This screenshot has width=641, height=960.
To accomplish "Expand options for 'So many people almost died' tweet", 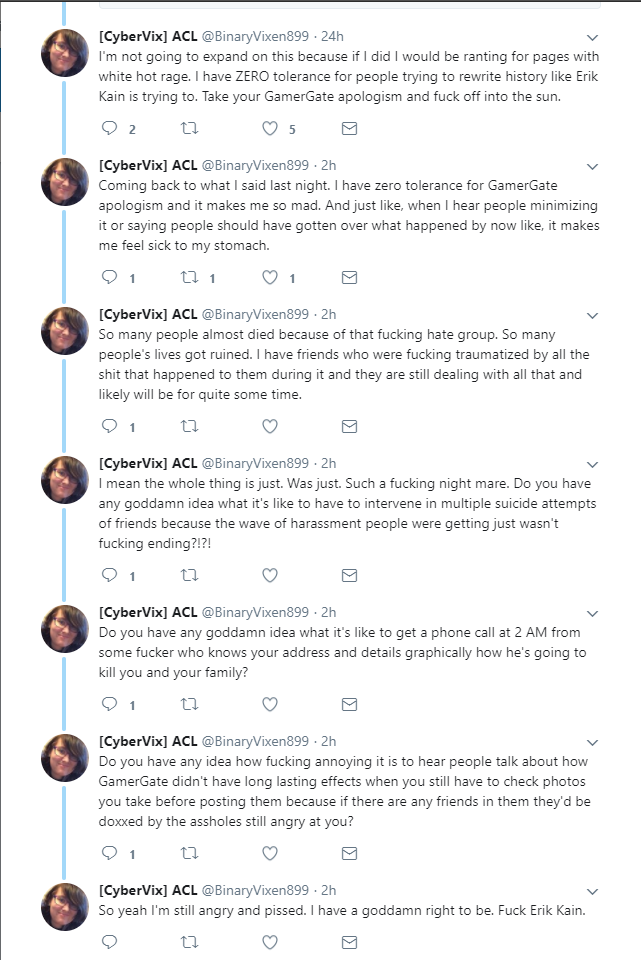I will click(592, 316).
